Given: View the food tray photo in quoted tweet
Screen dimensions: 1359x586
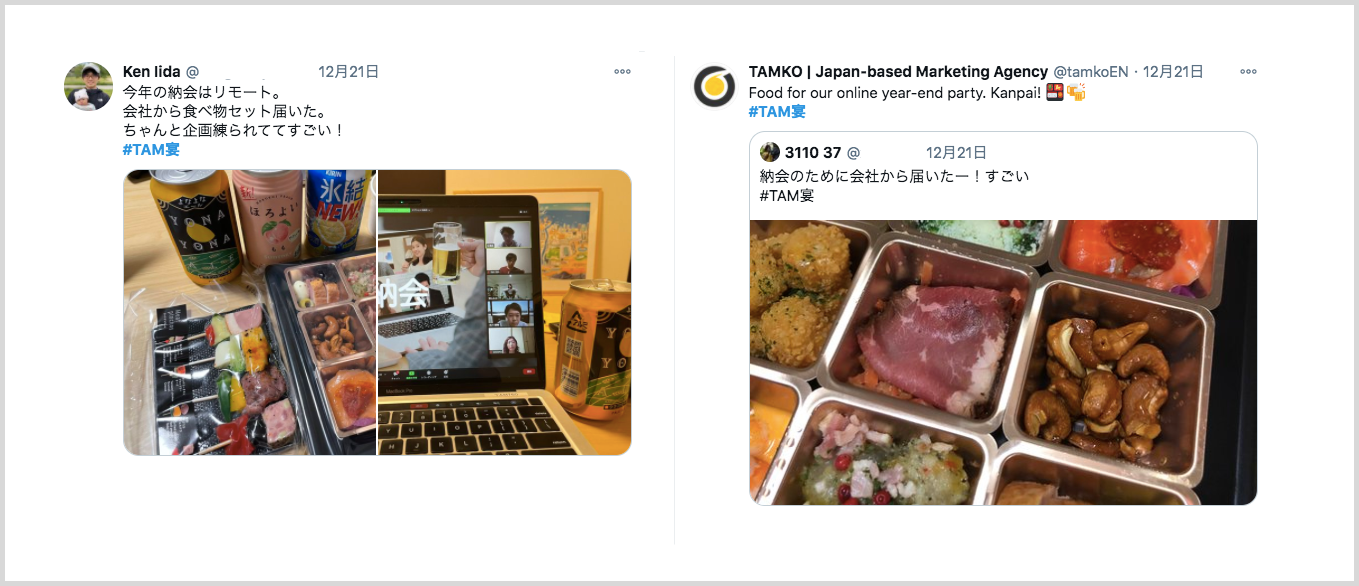Looking at the screenshot, I should click(x=1003, y=362).
